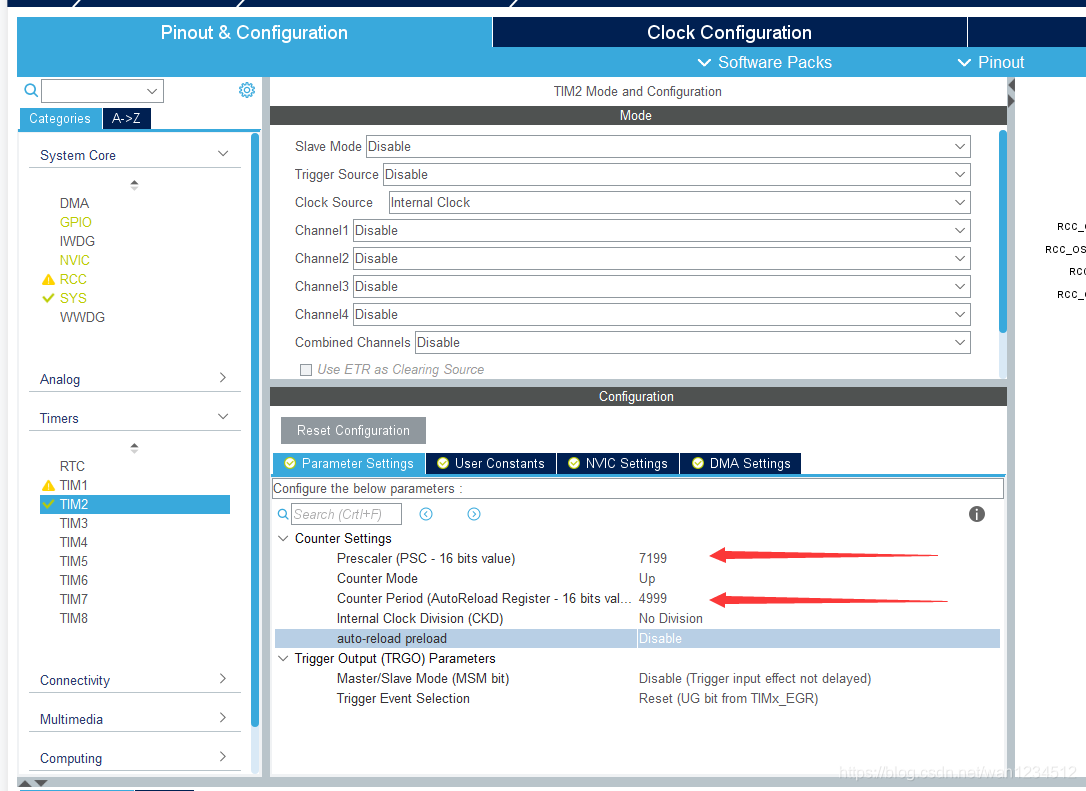The height and width of the screenshot is (791, 1086).
Task: Click the RCC warning triangle icon
Action: pos(48,280)
